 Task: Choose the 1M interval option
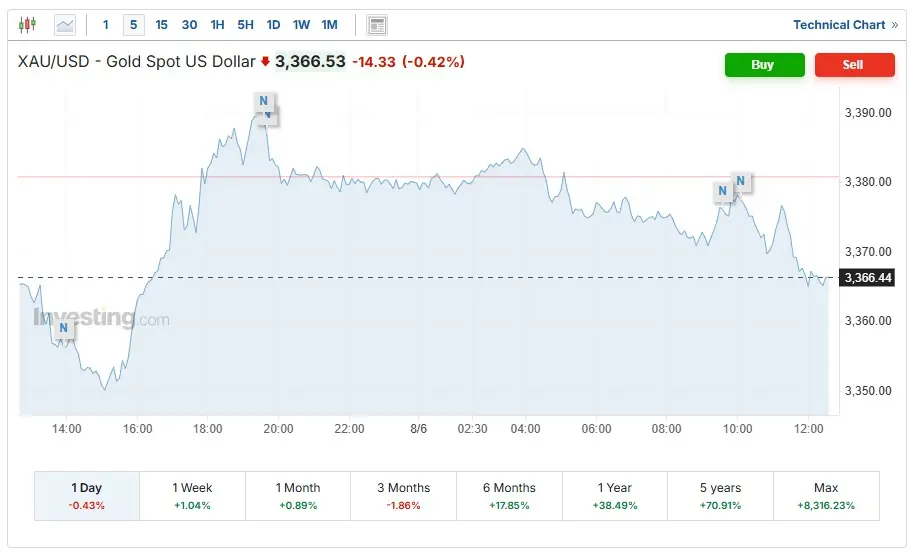pos(329,25)
